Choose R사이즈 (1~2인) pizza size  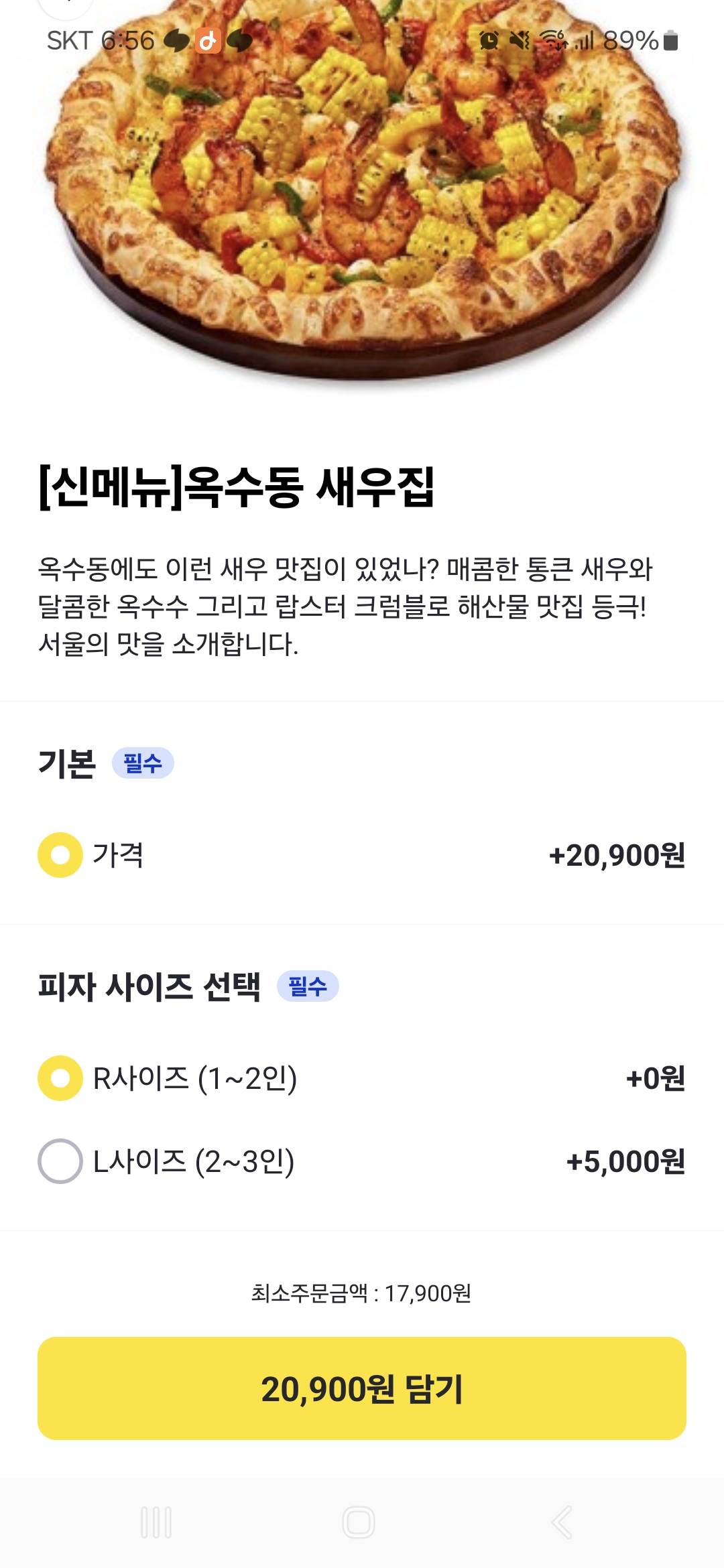60,1078
